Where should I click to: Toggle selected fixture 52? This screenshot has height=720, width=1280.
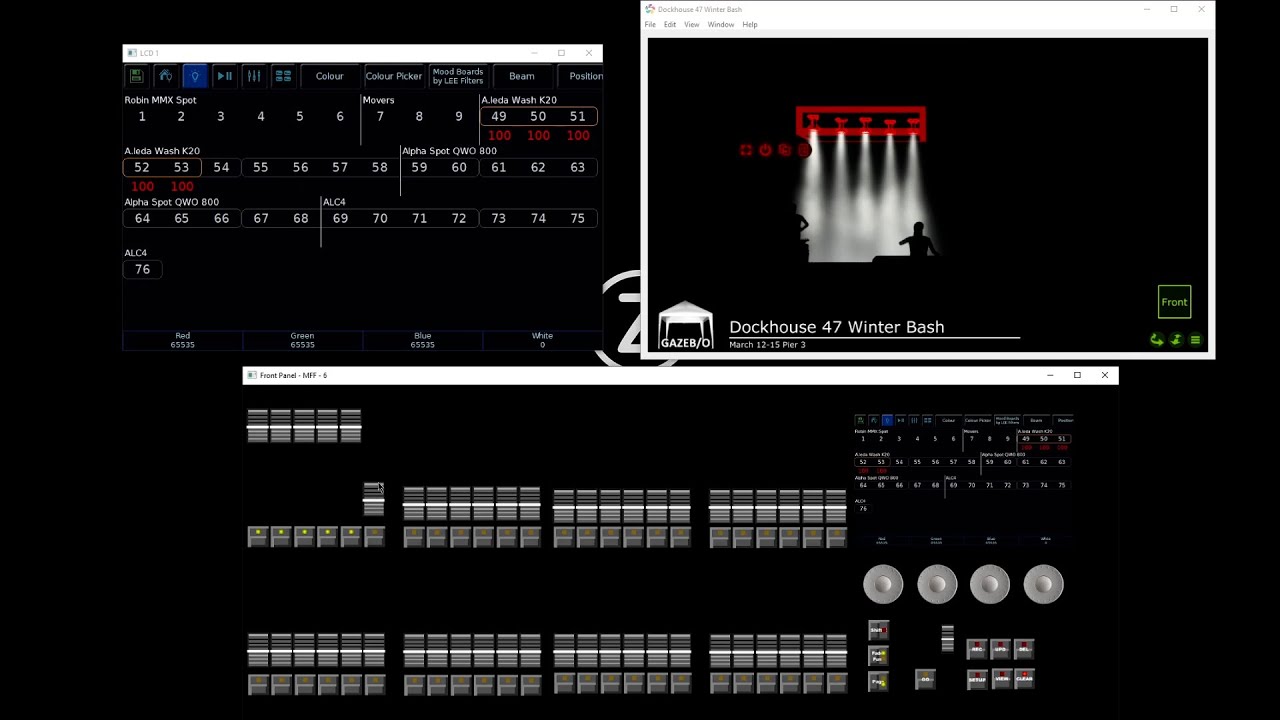[142, 168]
